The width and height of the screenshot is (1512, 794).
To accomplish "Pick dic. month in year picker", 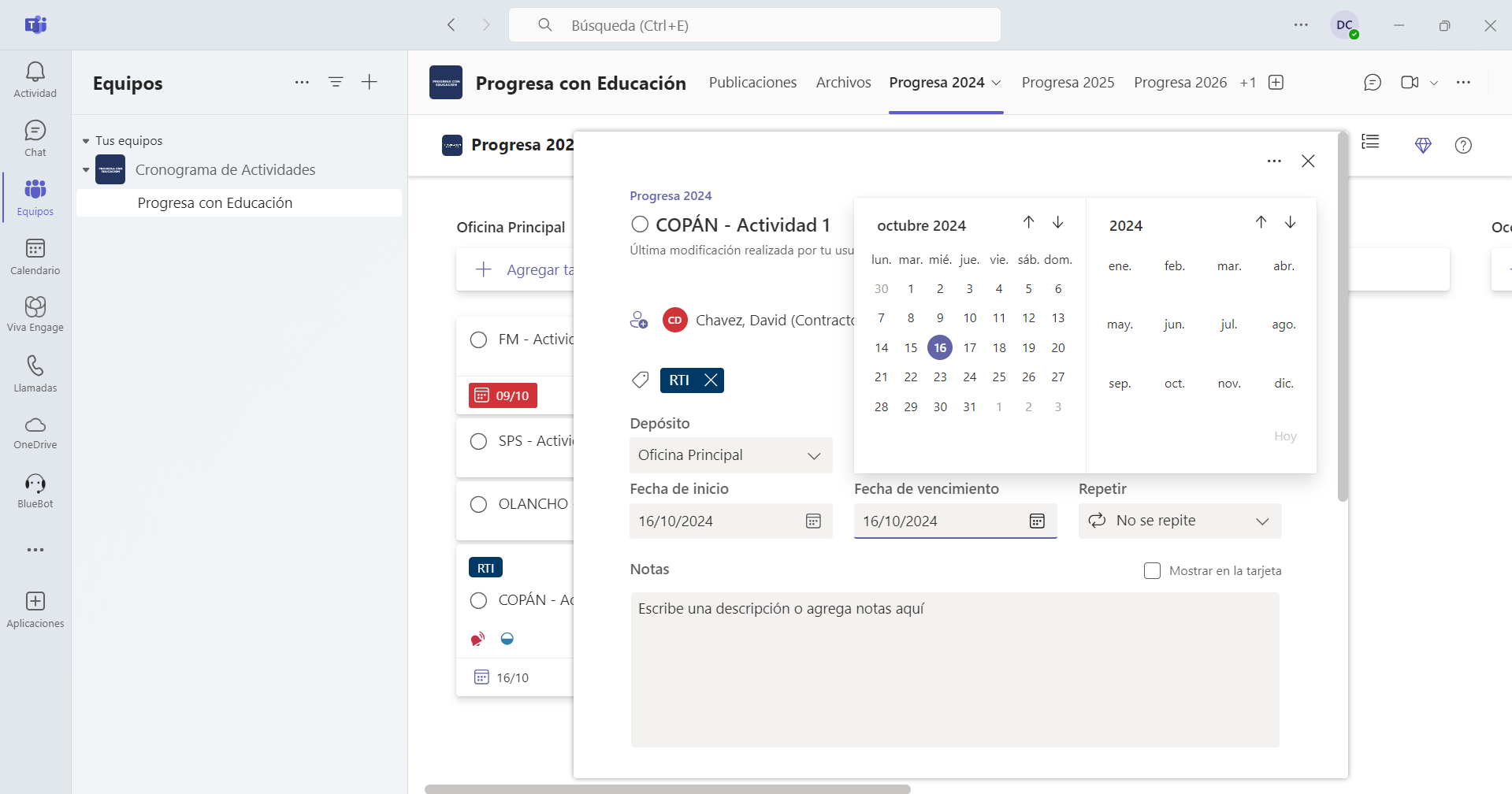I will pyautogui.click(x=1284, y=383).
